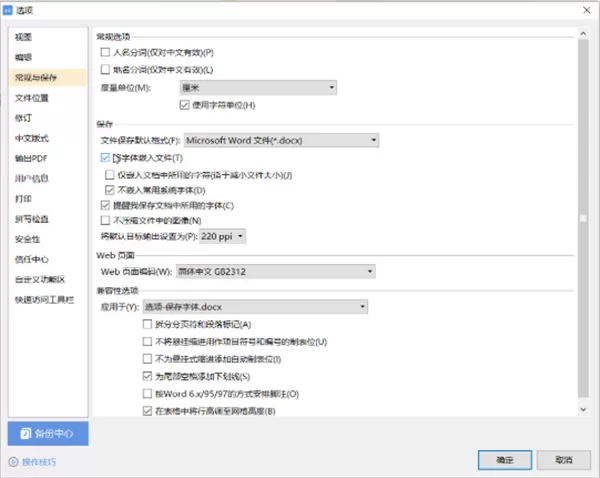Expand 文件保存默认格式 dropdown
This screenshot has width=600, height=478.
[x=282, y=140]
